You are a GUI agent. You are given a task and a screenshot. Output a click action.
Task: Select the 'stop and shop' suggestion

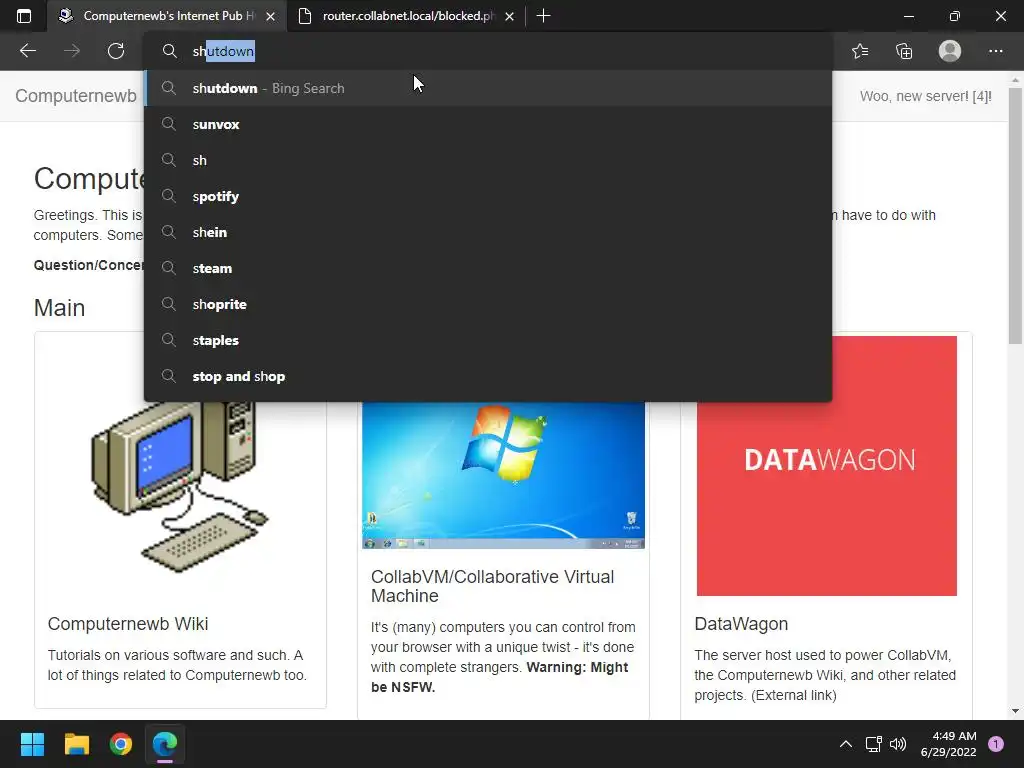pos(488,376)
